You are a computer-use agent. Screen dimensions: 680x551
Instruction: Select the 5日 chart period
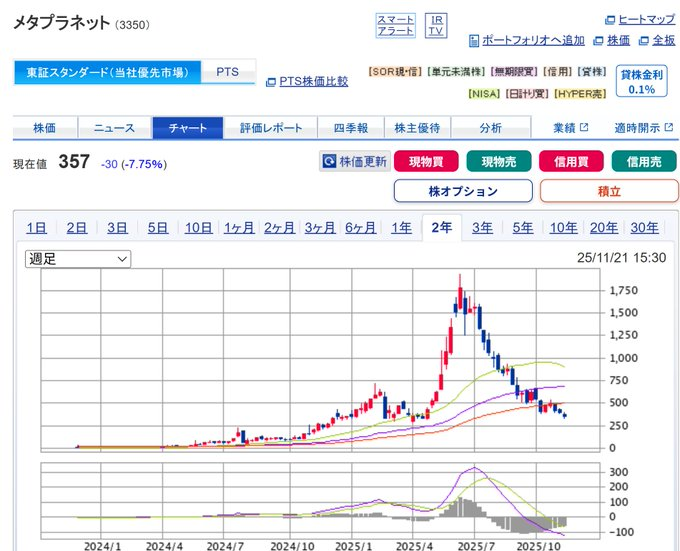point(158,228)
